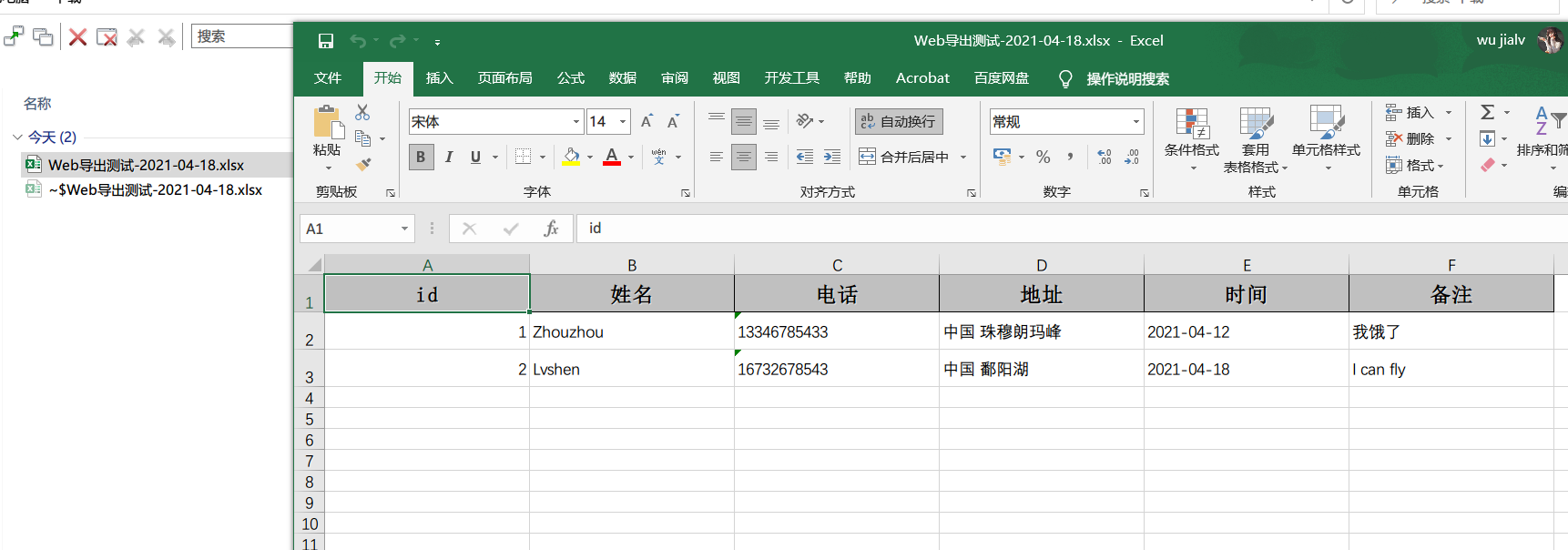The image size is (1568, 550).
Task: Click the Redo arrow in quick access toolbar
Action: coord(398,41)
